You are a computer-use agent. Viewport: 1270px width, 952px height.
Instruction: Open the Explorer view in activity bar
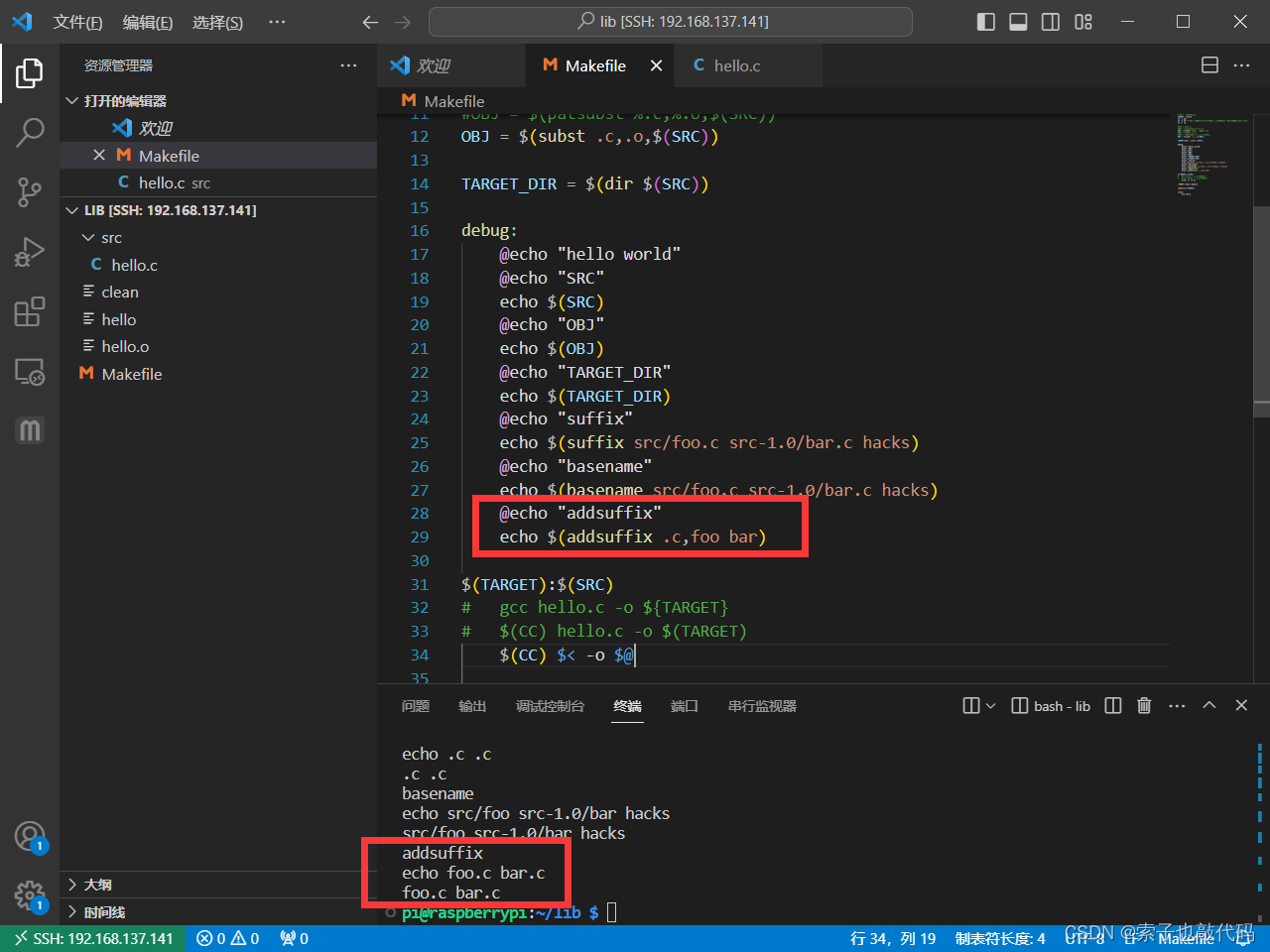pyautogui.click(x=30, y=73)
